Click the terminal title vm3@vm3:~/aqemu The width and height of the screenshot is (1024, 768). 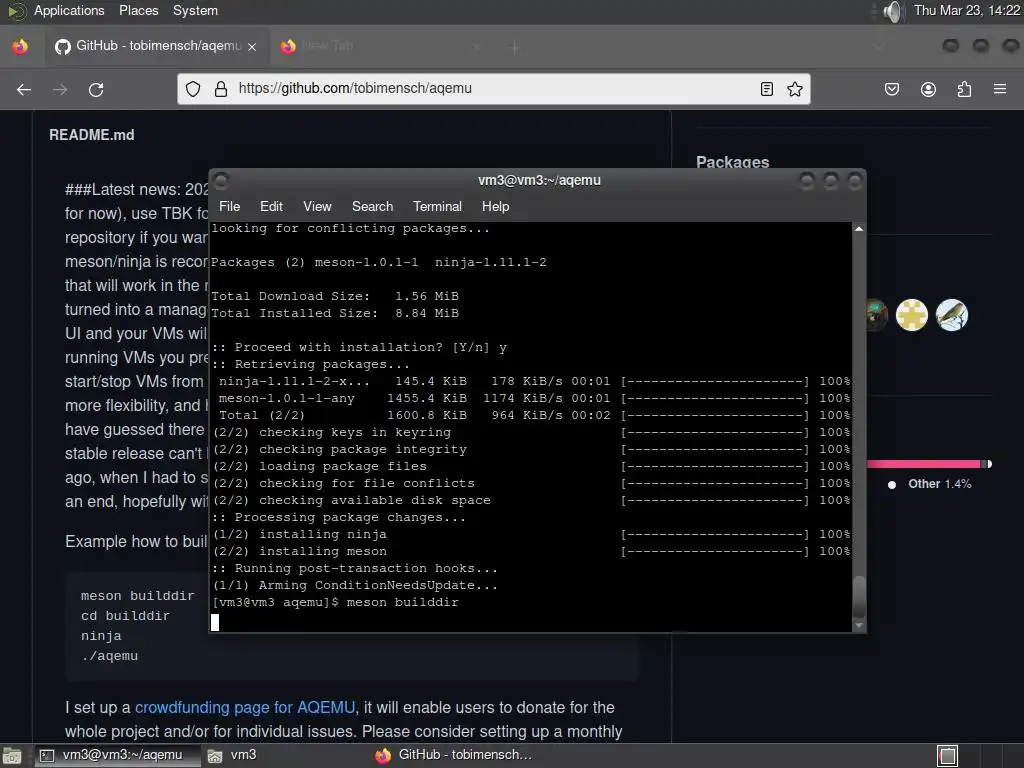539,180
